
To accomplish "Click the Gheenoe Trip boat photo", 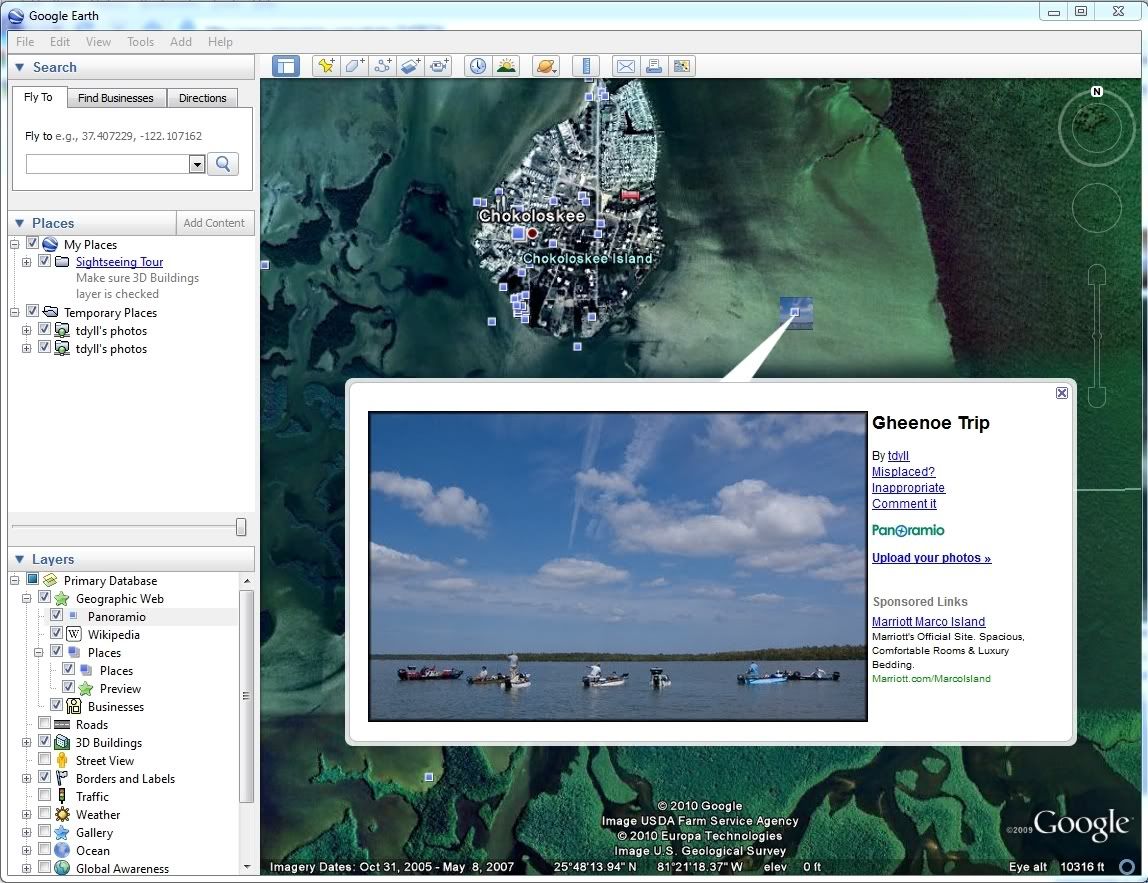I will pos(618,567).
